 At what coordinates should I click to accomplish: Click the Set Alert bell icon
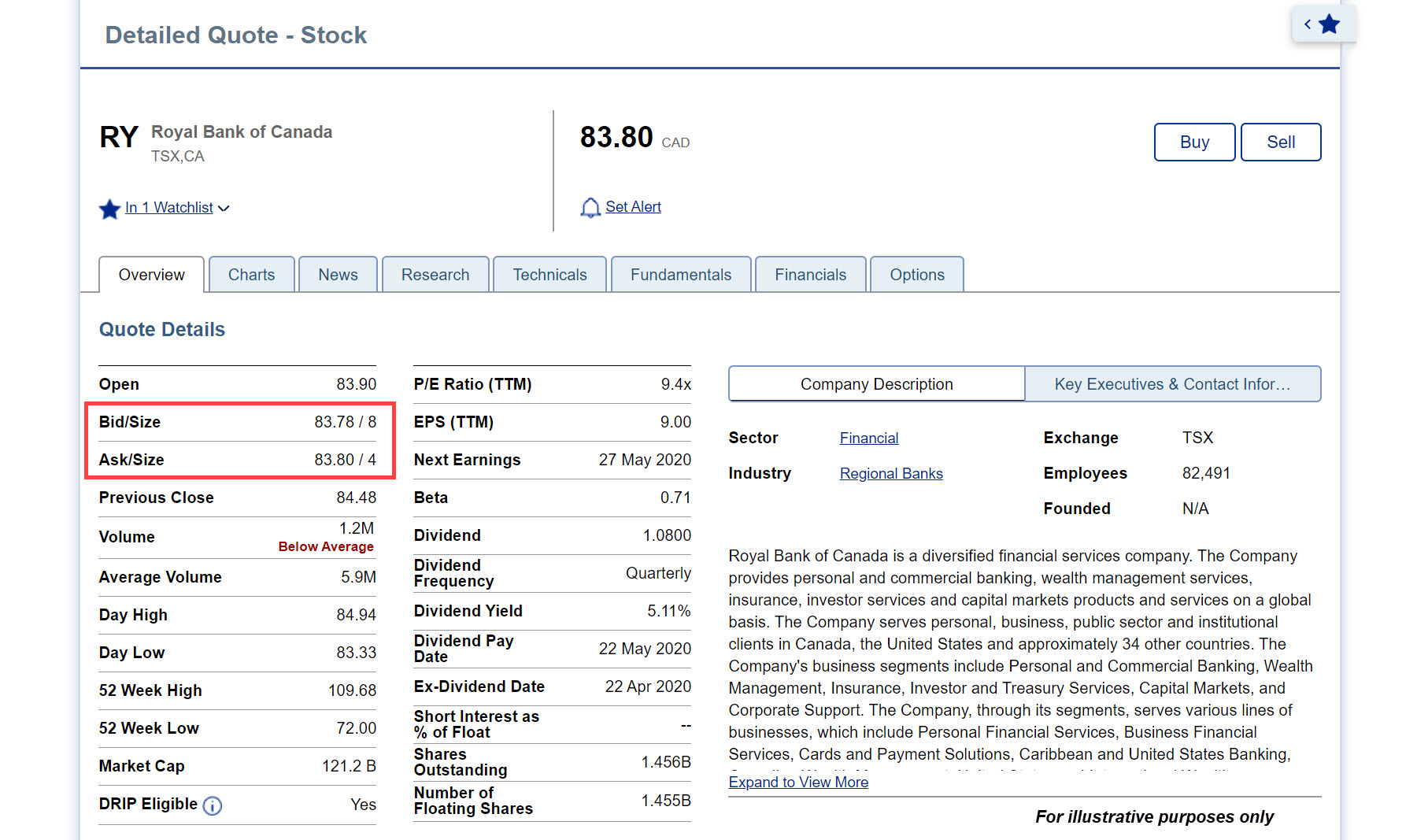point(590,208)
